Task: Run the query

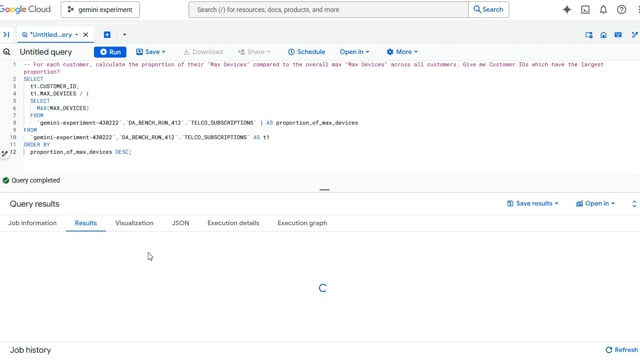Action: point(110,52)
